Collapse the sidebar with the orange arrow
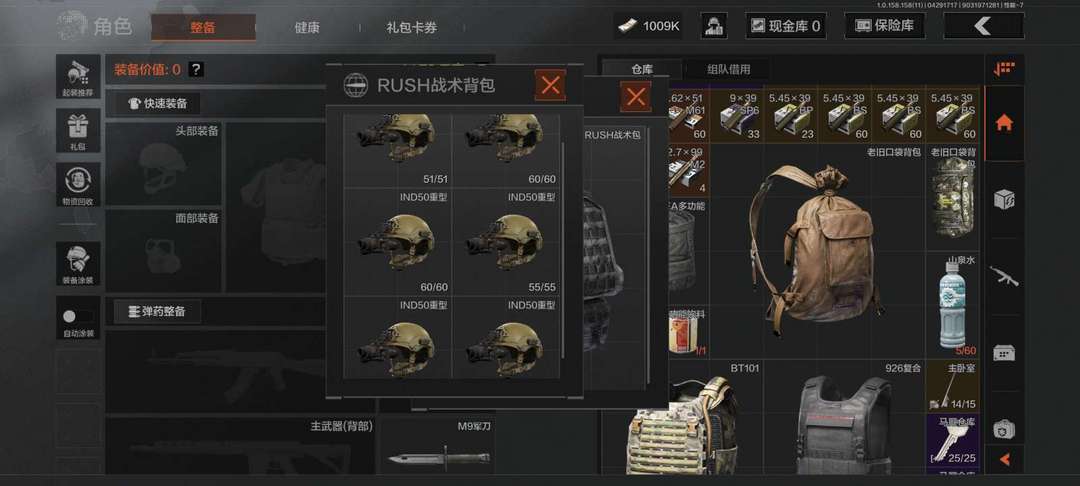Screen dimensions: 1080x486 [x=1004, y=459]
